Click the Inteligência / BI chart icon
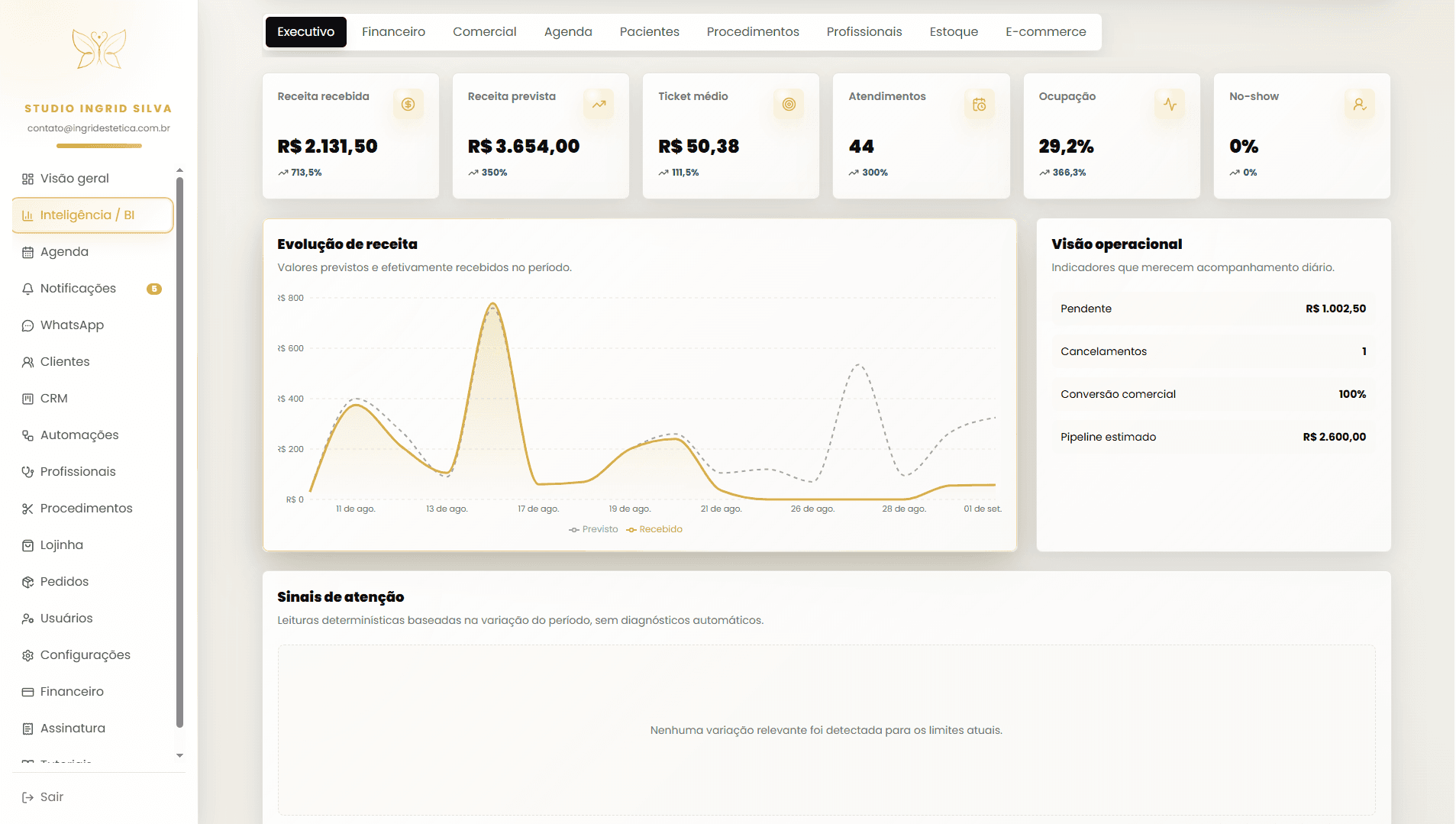This screenshot has height=824, width=1456. [27, 215]
